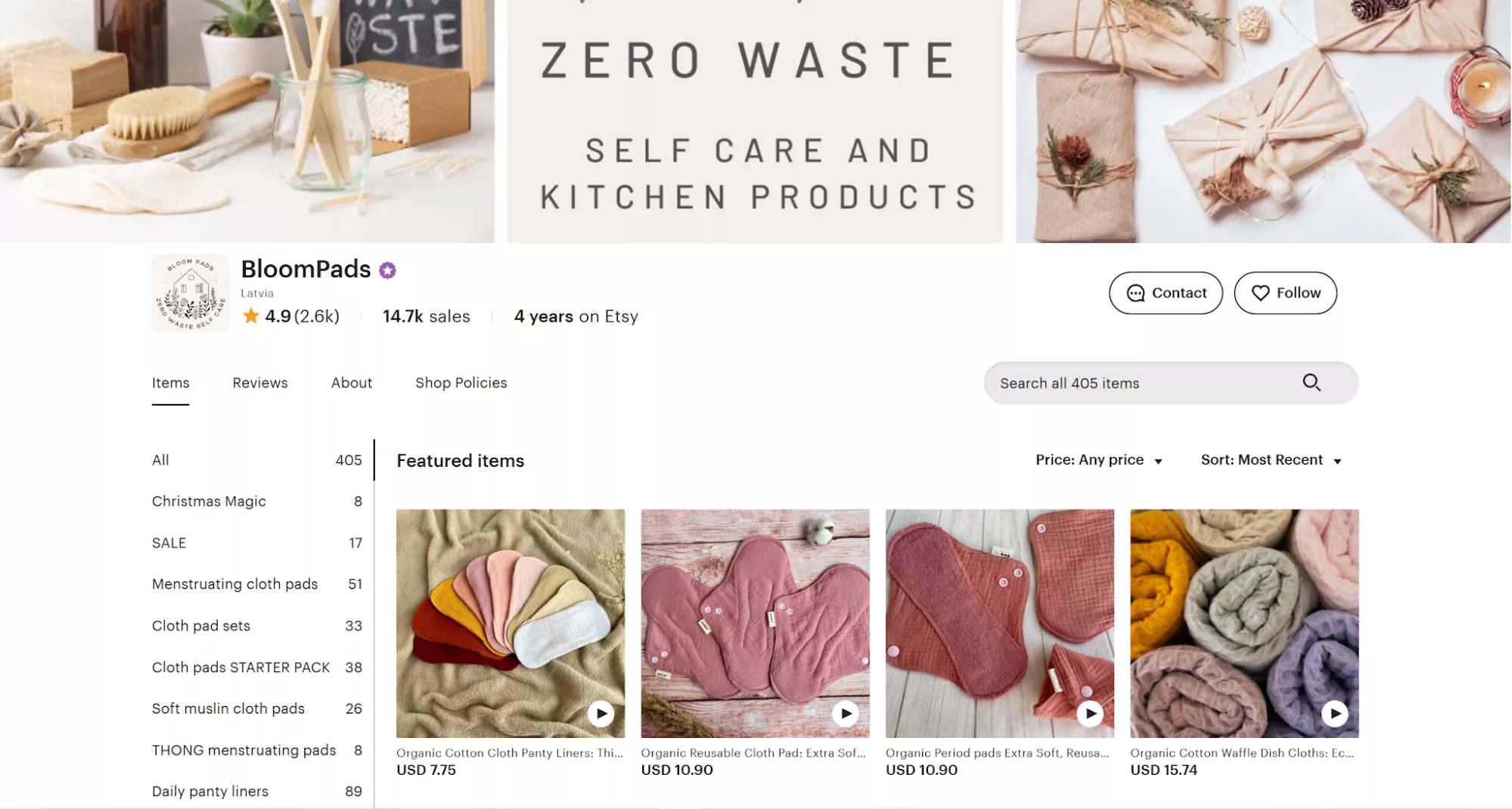Play video on Reusable Cloth Pad listing
1512x809 pixels.
click(x=846, y=713)
